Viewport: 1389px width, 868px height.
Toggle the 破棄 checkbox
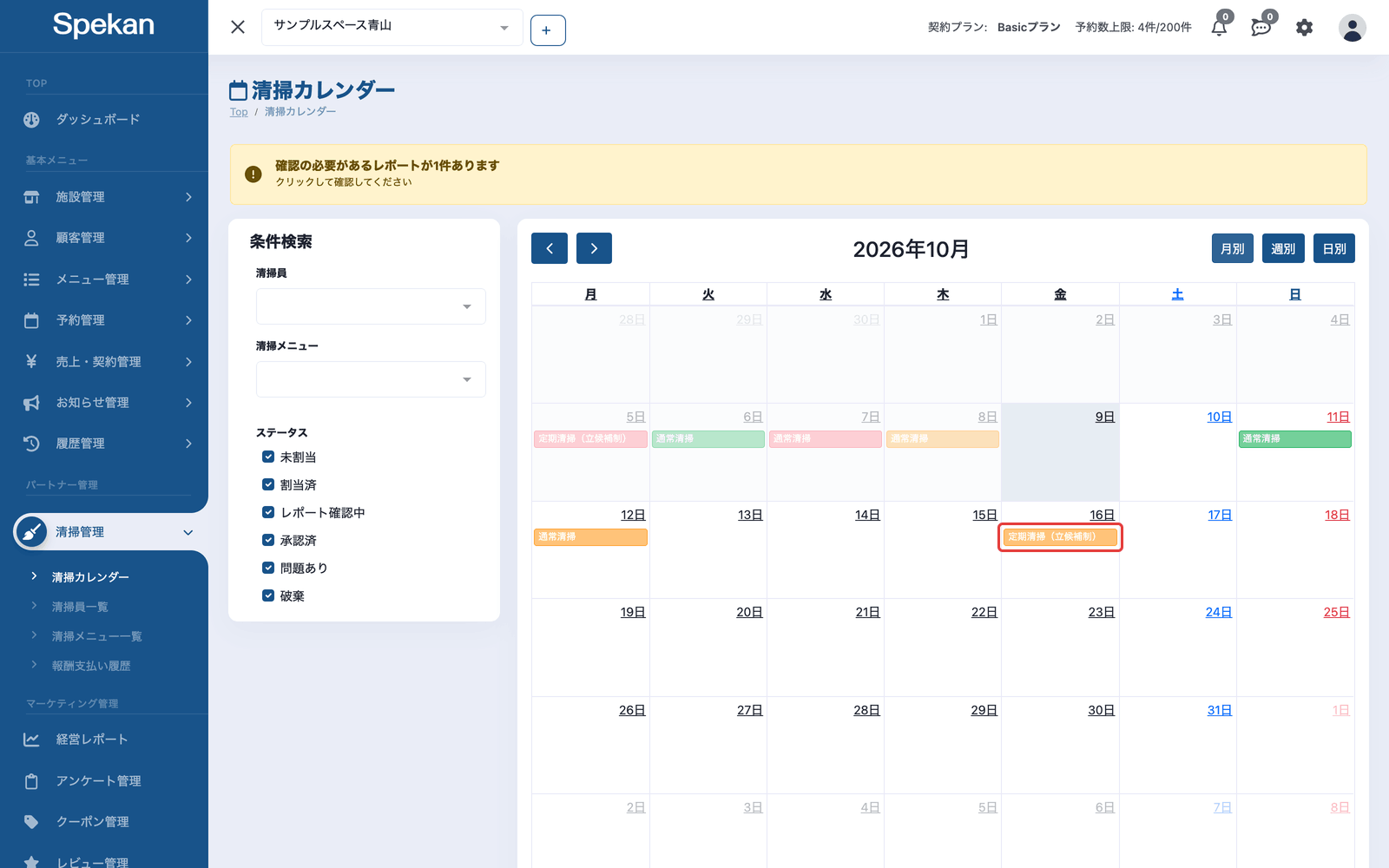268,595
